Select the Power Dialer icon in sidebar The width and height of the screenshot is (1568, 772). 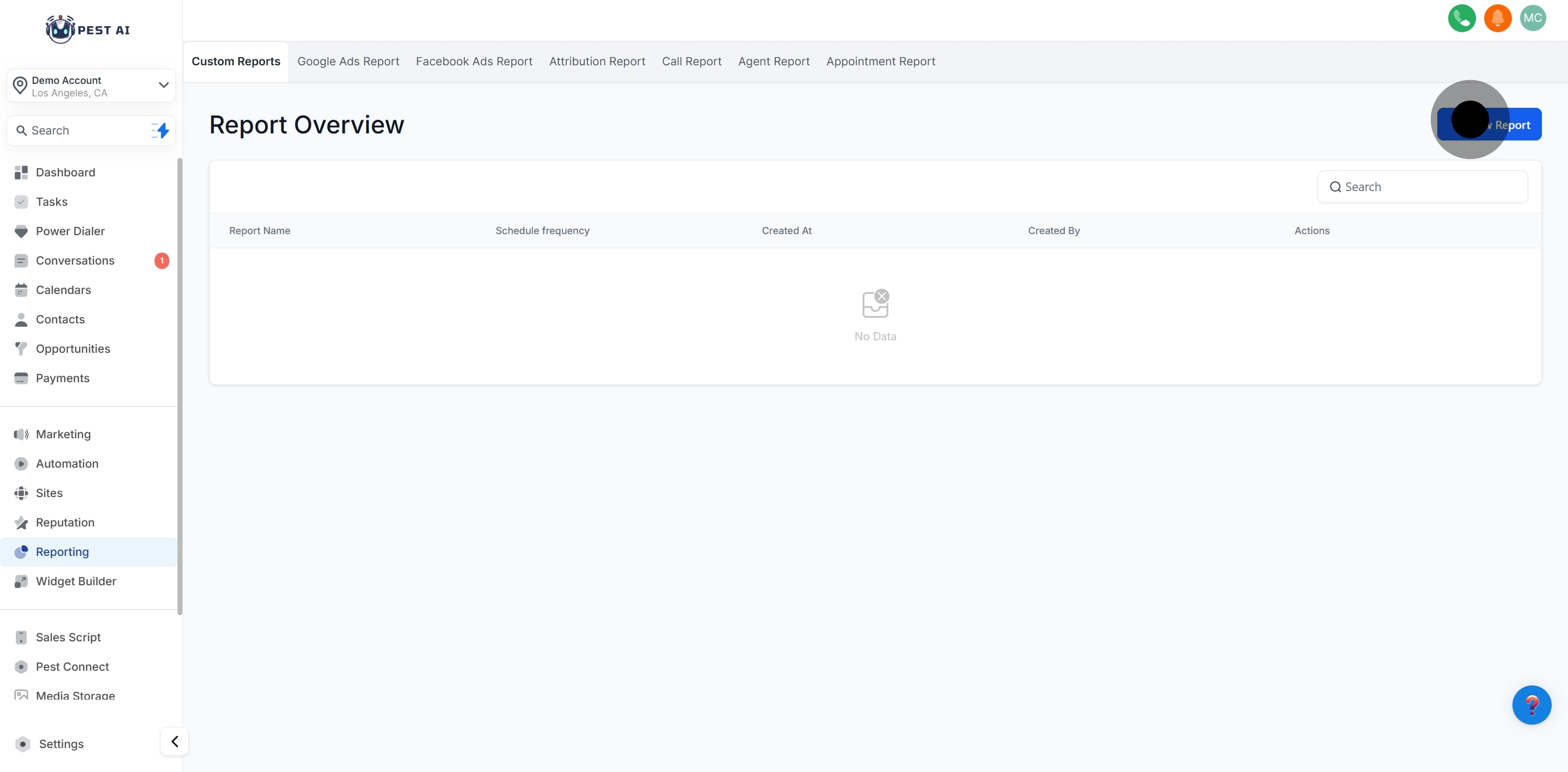[x=21, y=231]
